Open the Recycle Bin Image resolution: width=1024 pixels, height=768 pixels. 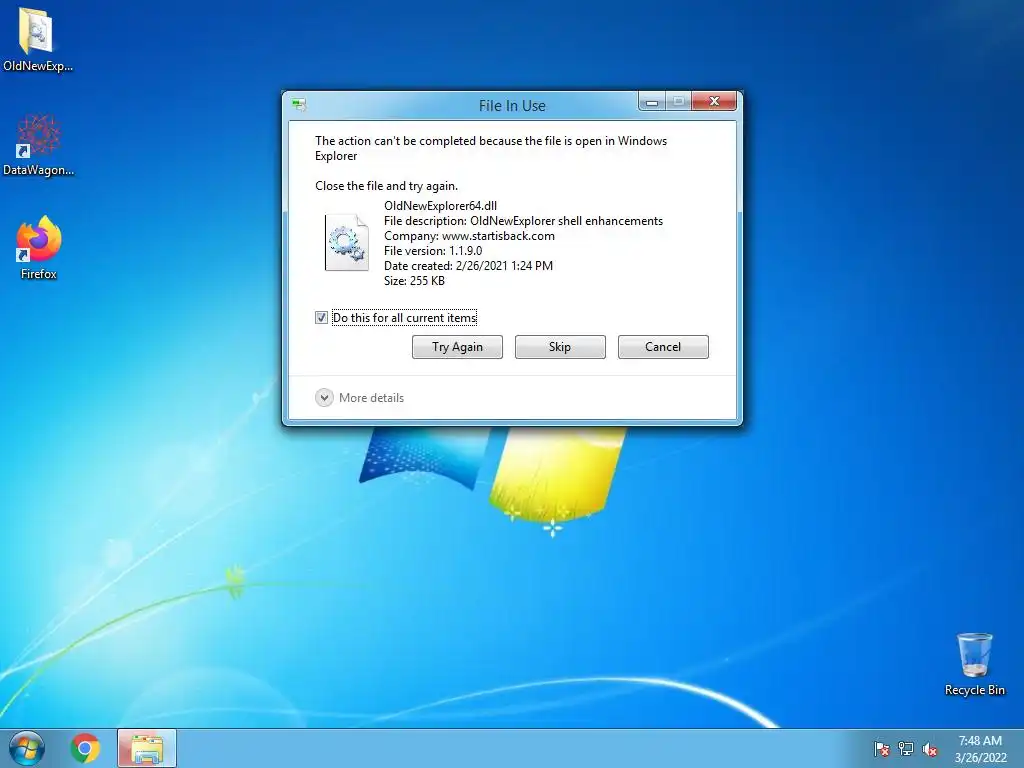pos(974,664)
